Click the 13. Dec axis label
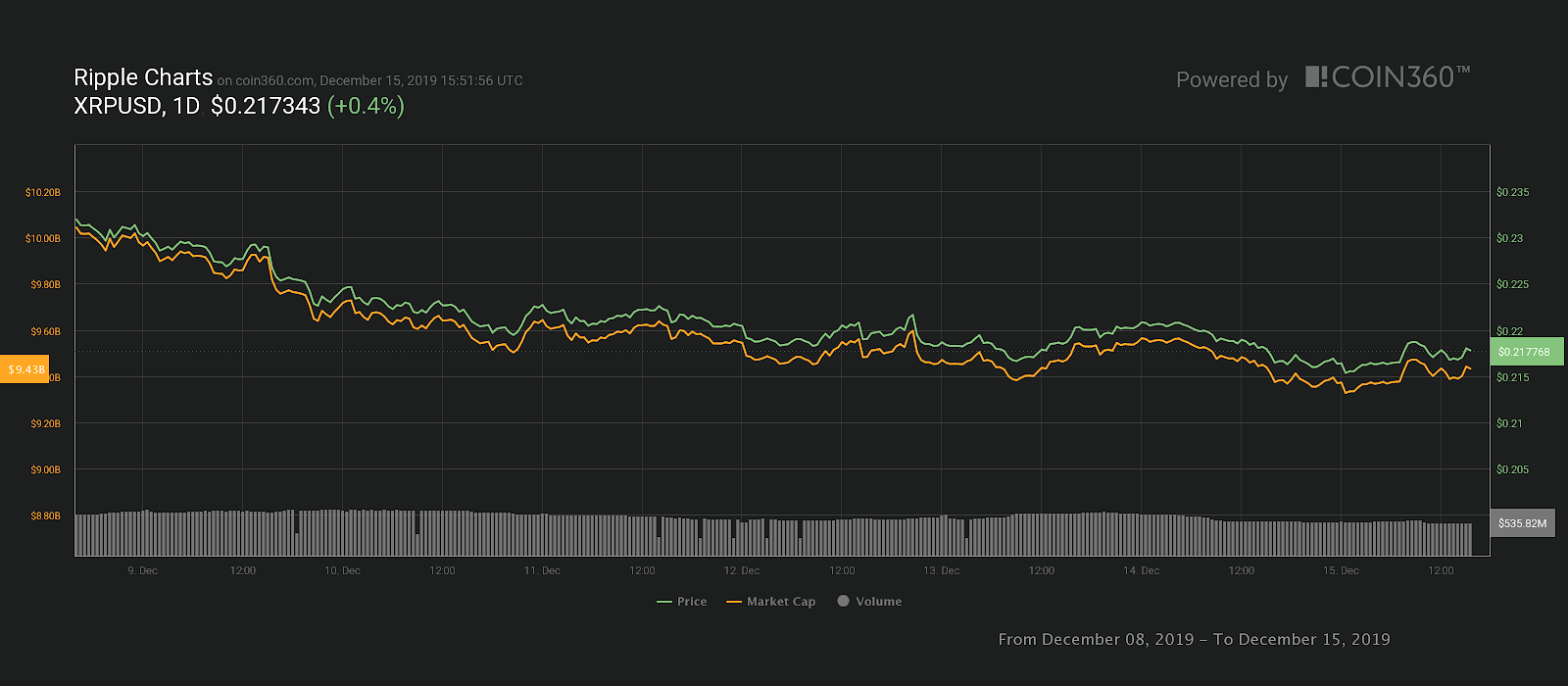The height and width of the screenshot is (686, 1568). tap(942, 570)
